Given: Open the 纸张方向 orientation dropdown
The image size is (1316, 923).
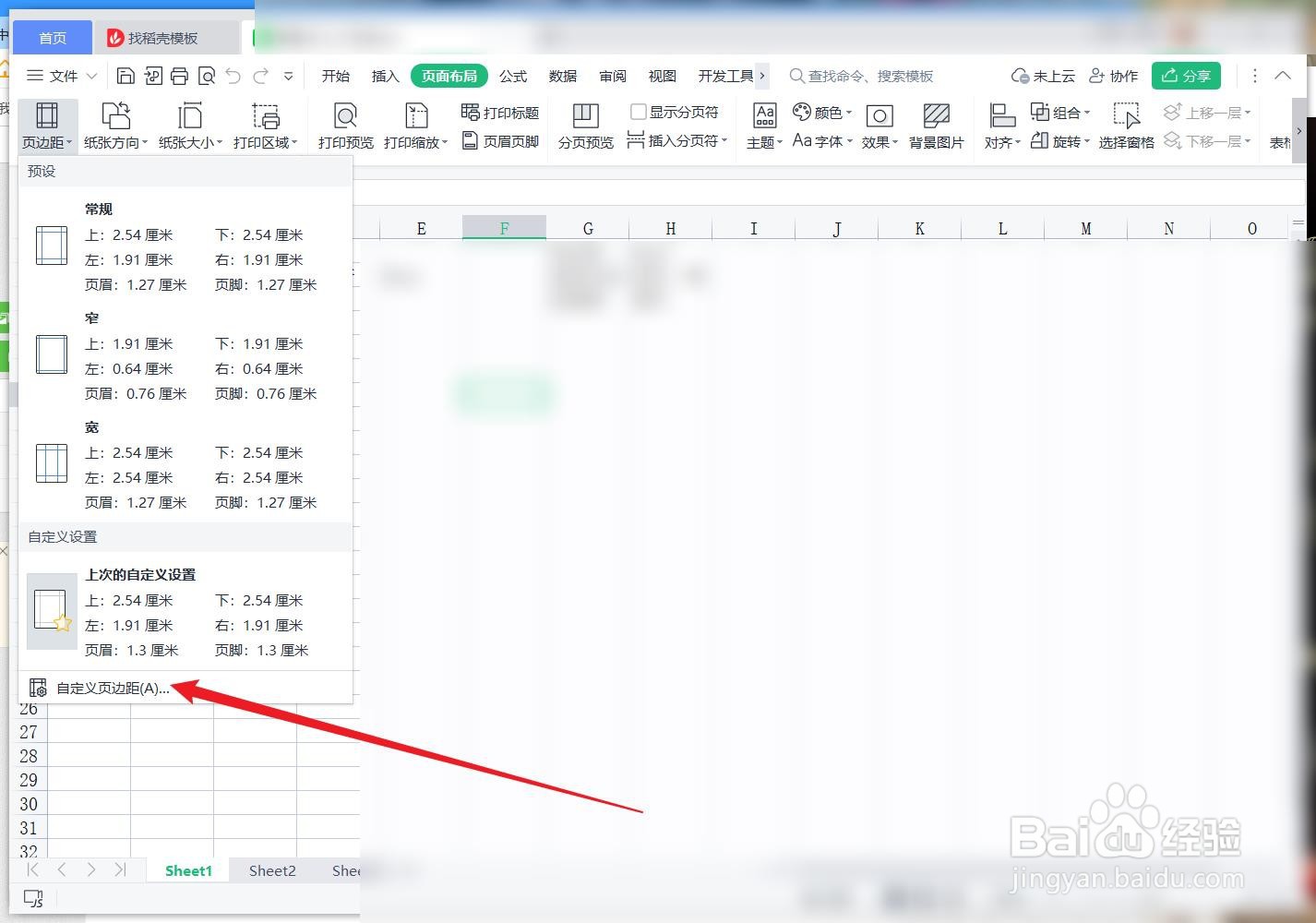Looking at the screenshot, I should pos(115,126).
